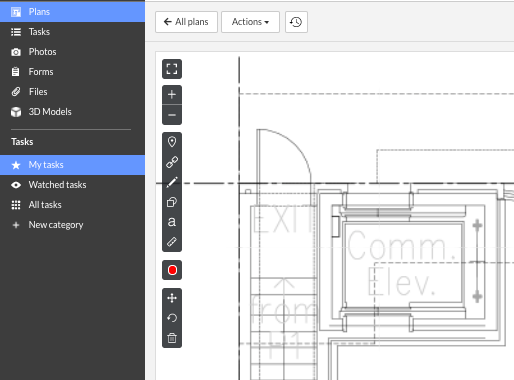Open the red color picker swatch
The height and width of the screenshot is (380, 514).
click(172, 270)
